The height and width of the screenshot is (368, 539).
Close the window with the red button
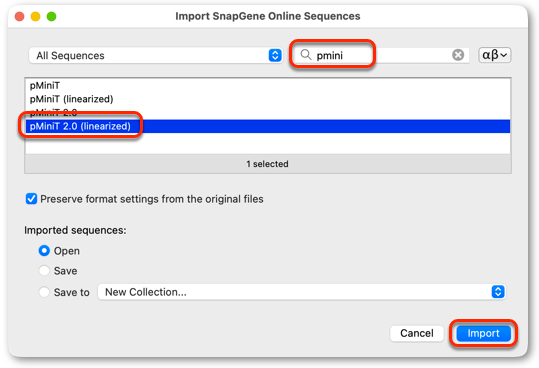coord(20,16)
